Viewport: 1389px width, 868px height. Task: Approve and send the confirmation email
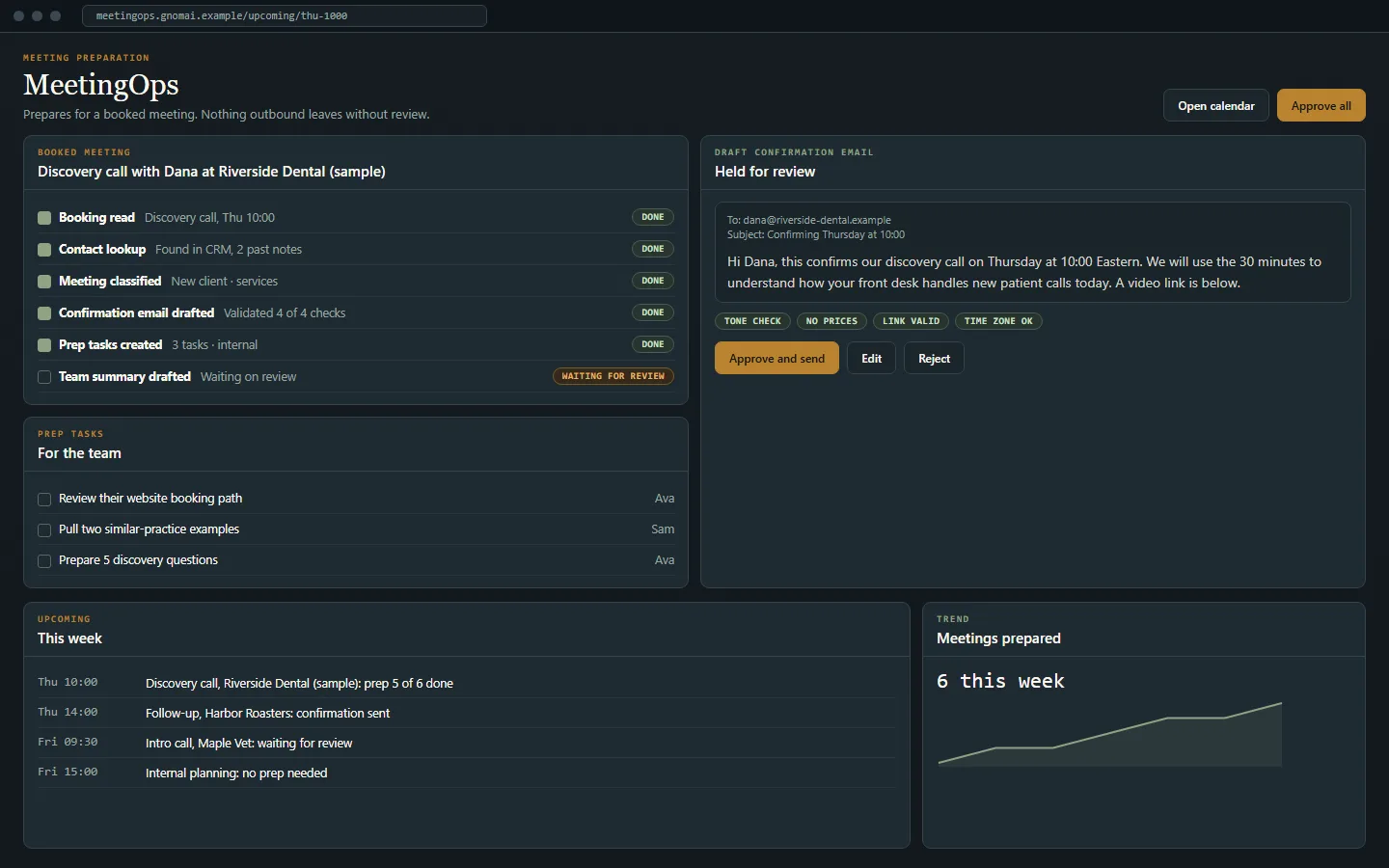(x=776, y=358)
